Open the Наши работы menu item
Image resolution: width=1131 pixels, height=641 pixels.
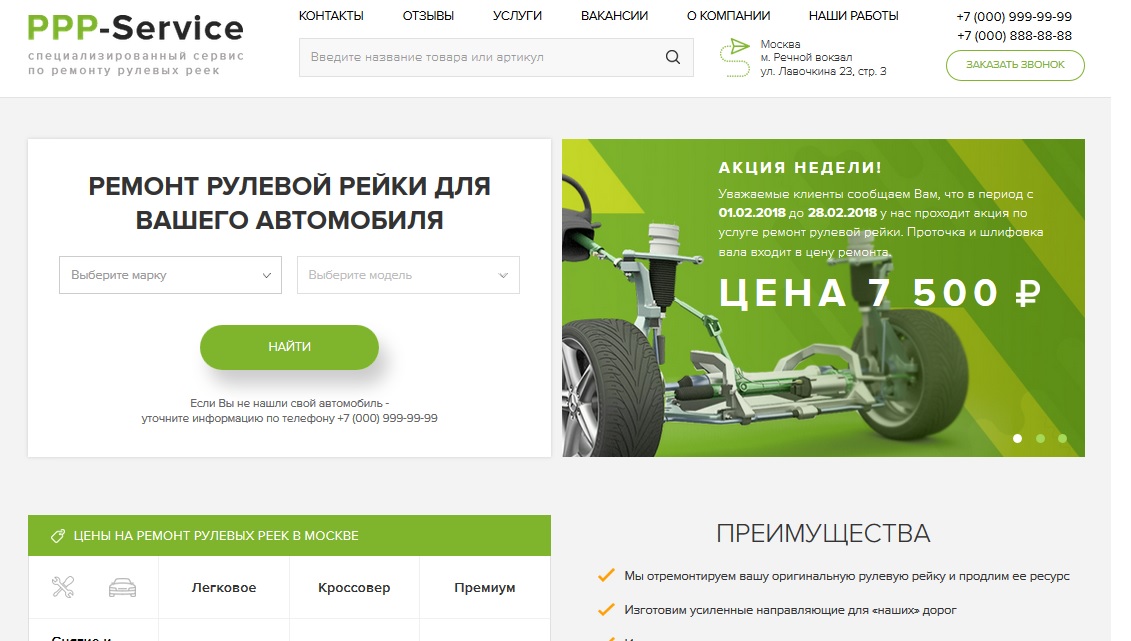click(x=853, y=16)
